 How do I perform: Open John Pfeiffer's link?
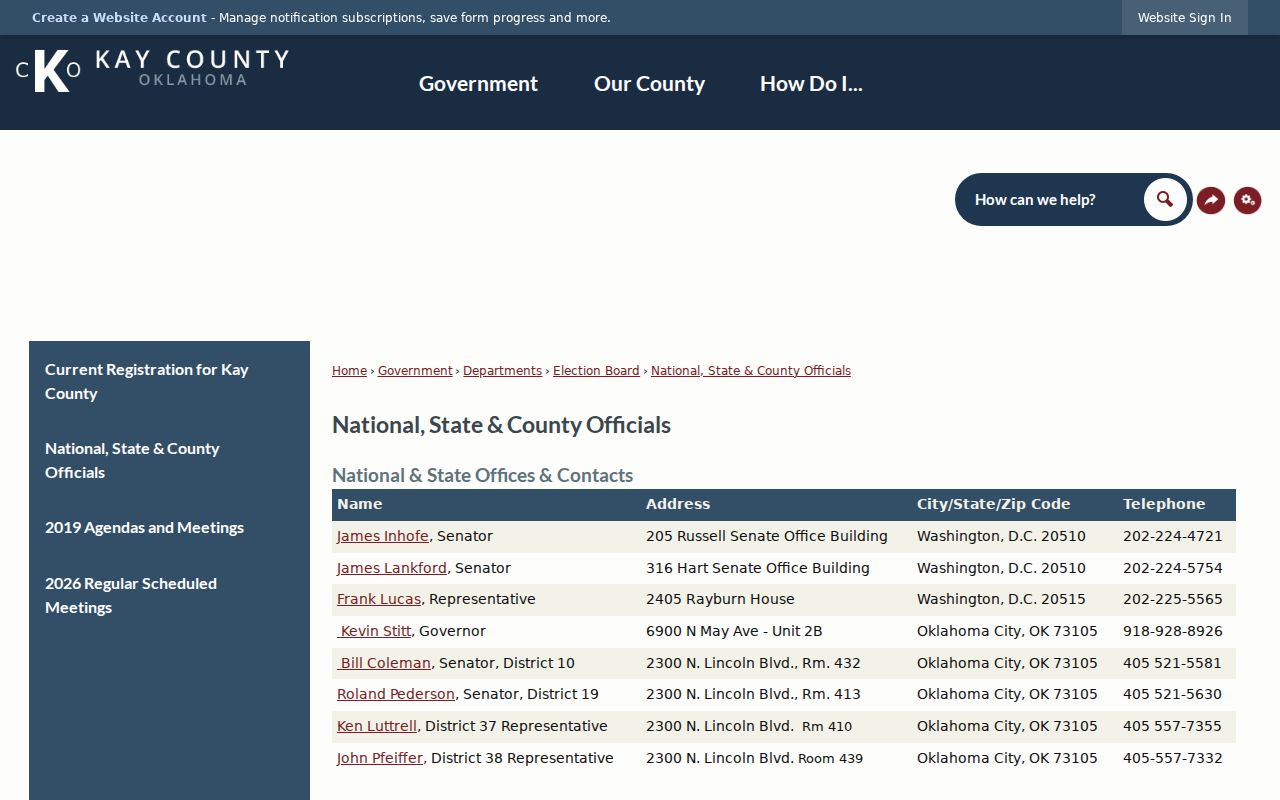380,758
